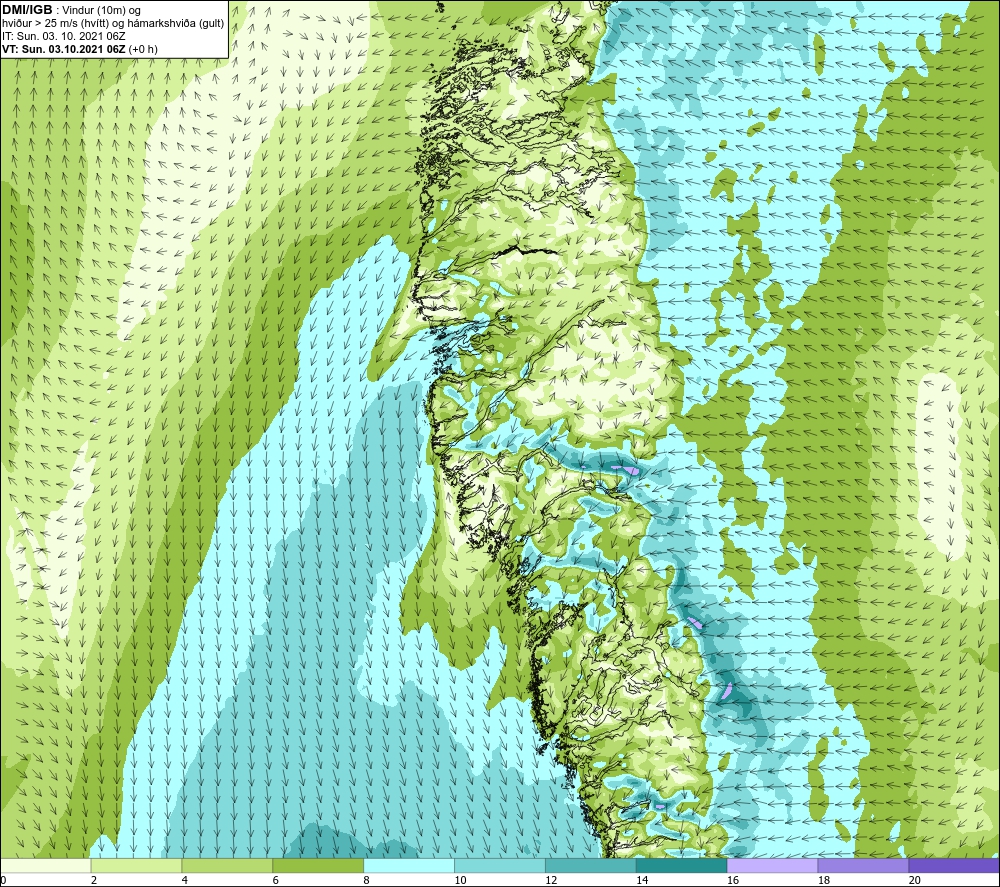Click the 18–20 m/s medium purple swatch
This screenshot has width=1000, height=887.
[x=863, y=865]
